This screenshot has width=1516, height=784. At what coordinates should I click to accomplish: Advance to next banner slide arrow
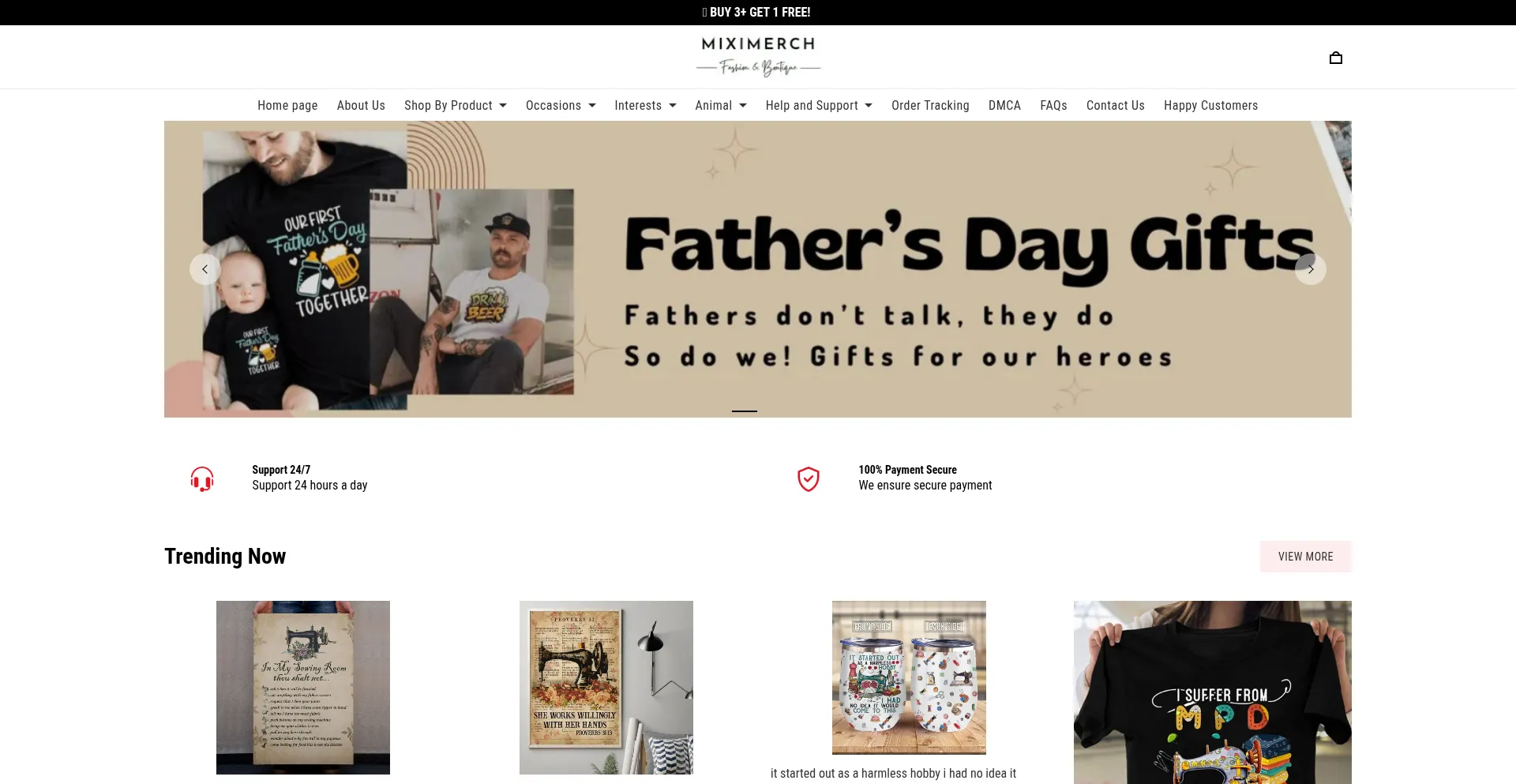[x=1311, y=269]
